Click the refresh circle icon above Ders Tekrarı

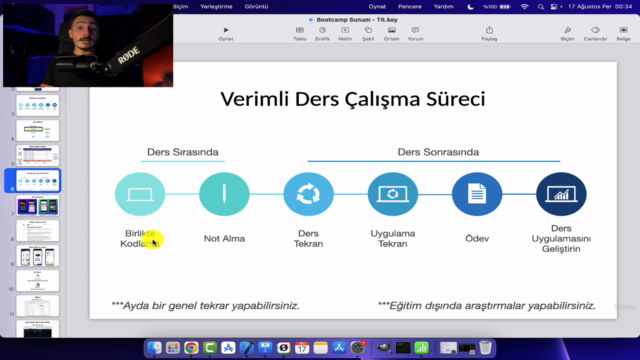click(x=309, y=194)
